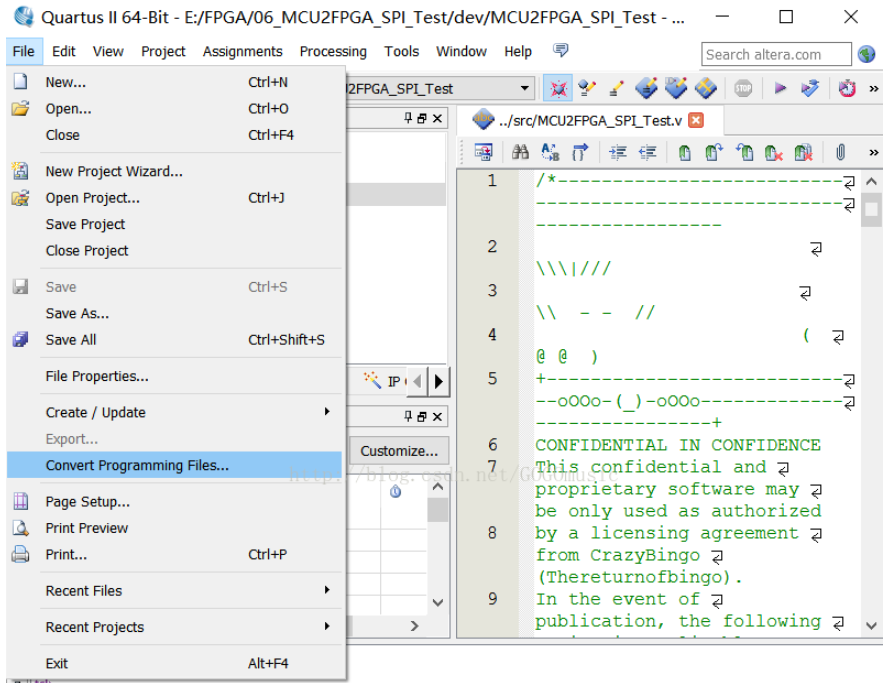
Task: Click the New file icon in File menu
Action: coord(21,82)
